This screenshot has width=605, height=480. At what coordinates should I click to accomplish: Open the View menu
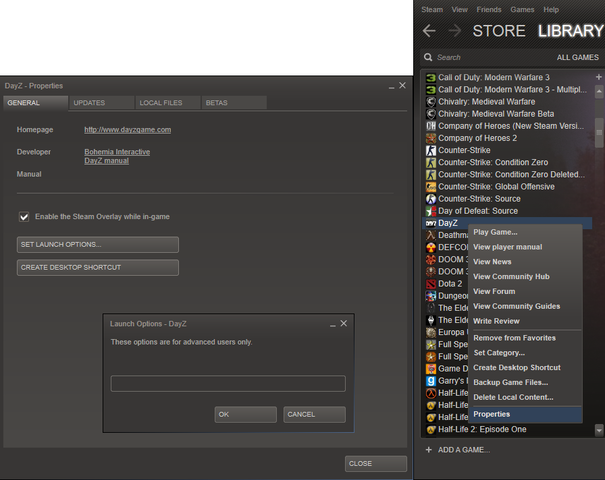pos(460,10)
